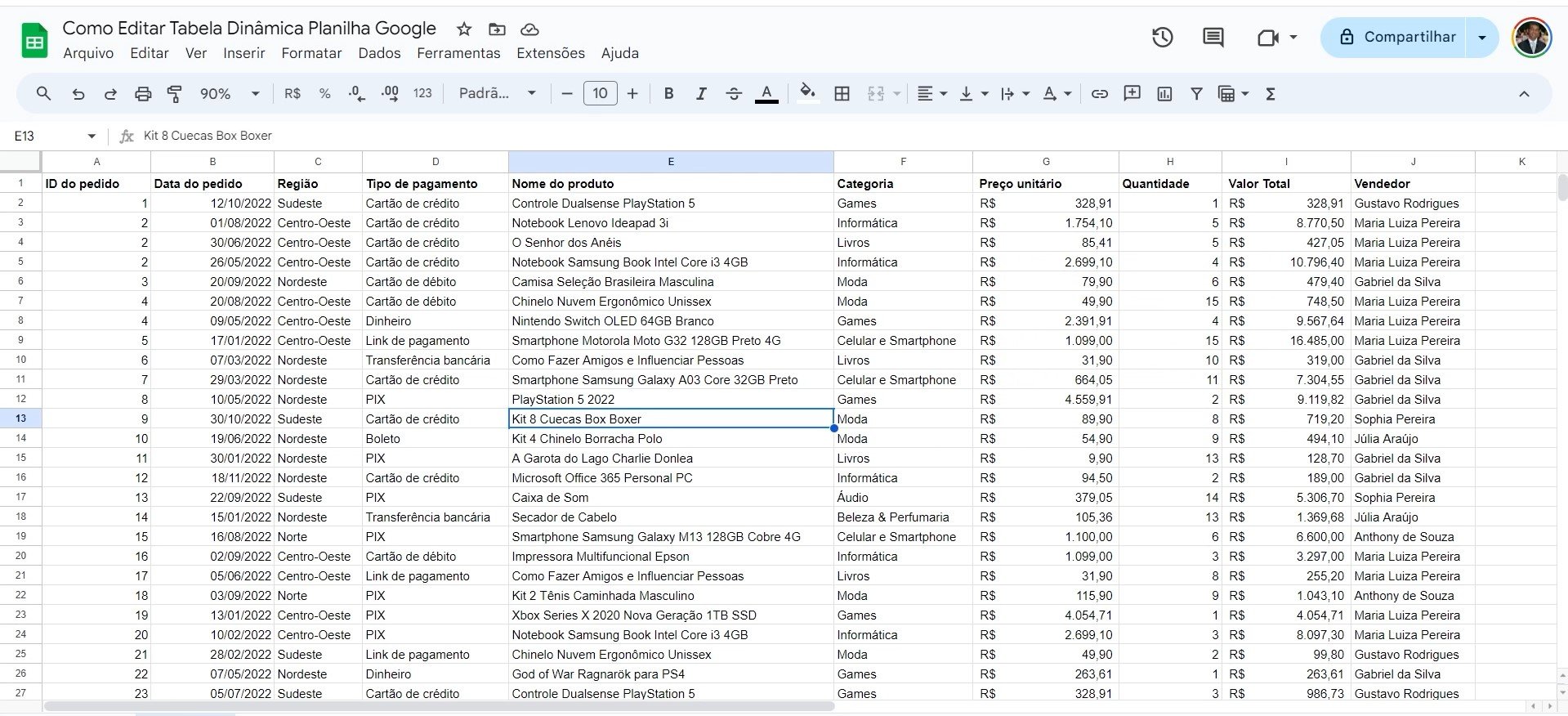Select column E header
The width and height of the screenshot is (1568, 716).
click(671, 162)
